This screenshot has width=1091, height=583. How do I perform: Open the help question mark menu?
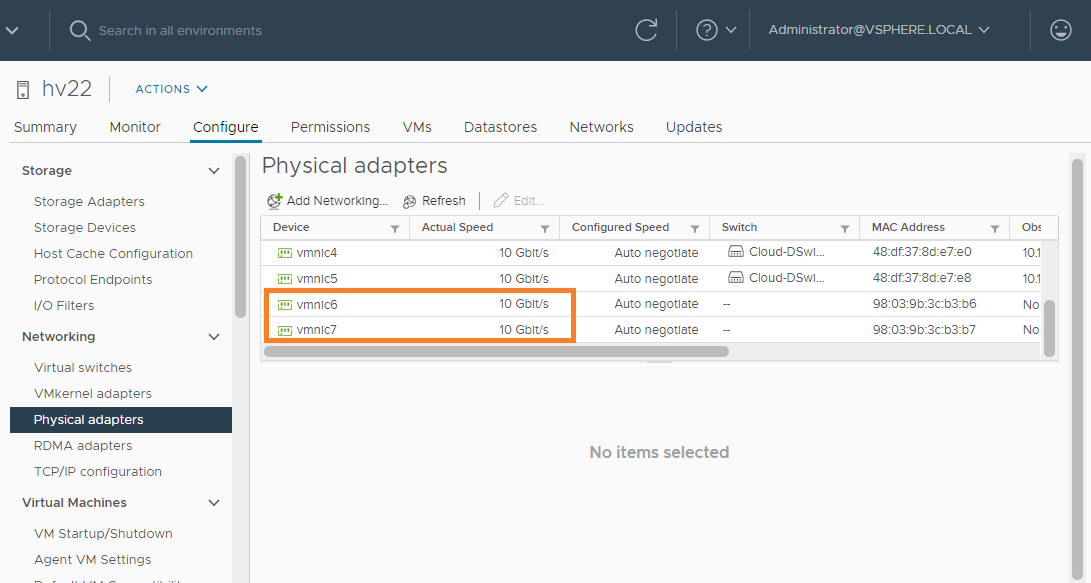[707, 30]
